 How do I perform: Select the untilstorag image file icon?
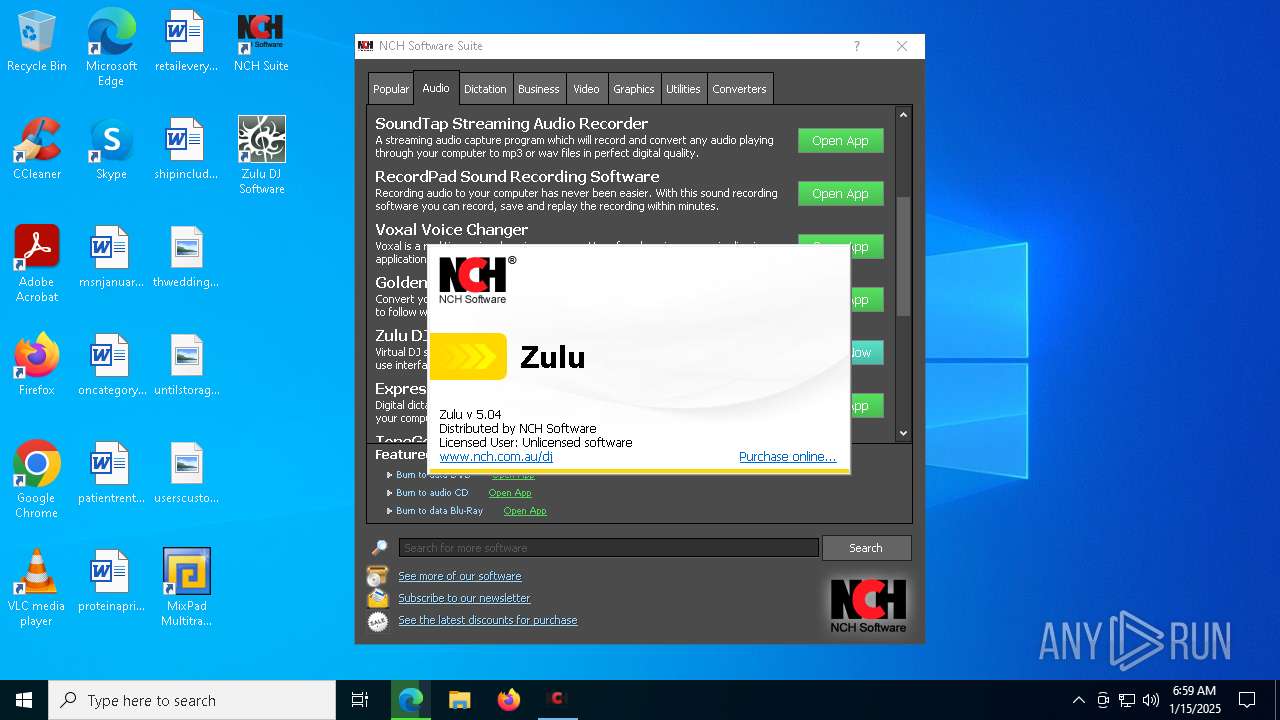click(x=186, y=365)
